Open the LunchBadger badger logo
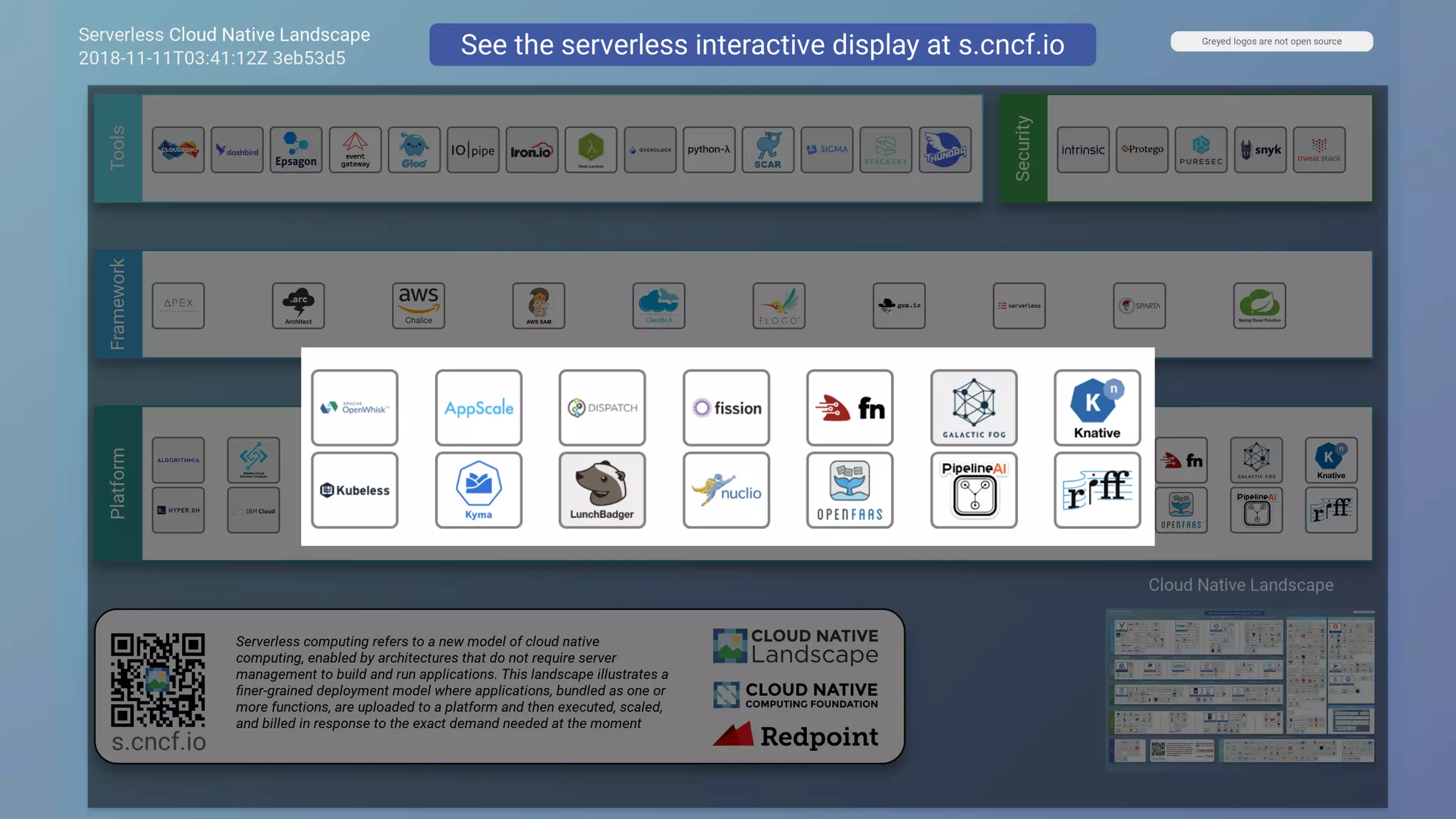 point(602,490)
